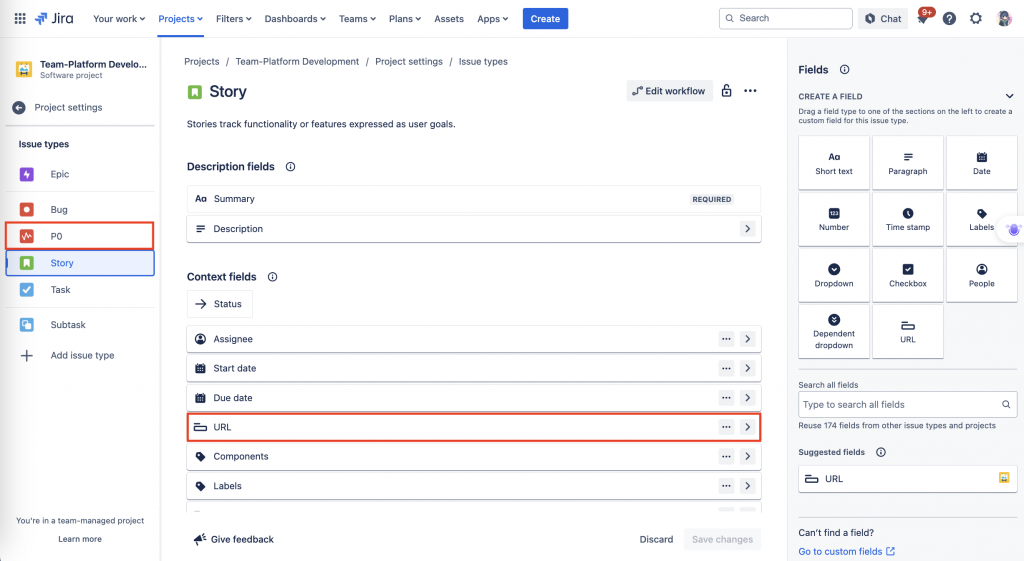This screenshot has height=561, width=1024.
Task: Open the URL field more options
Action: [726, 427]
